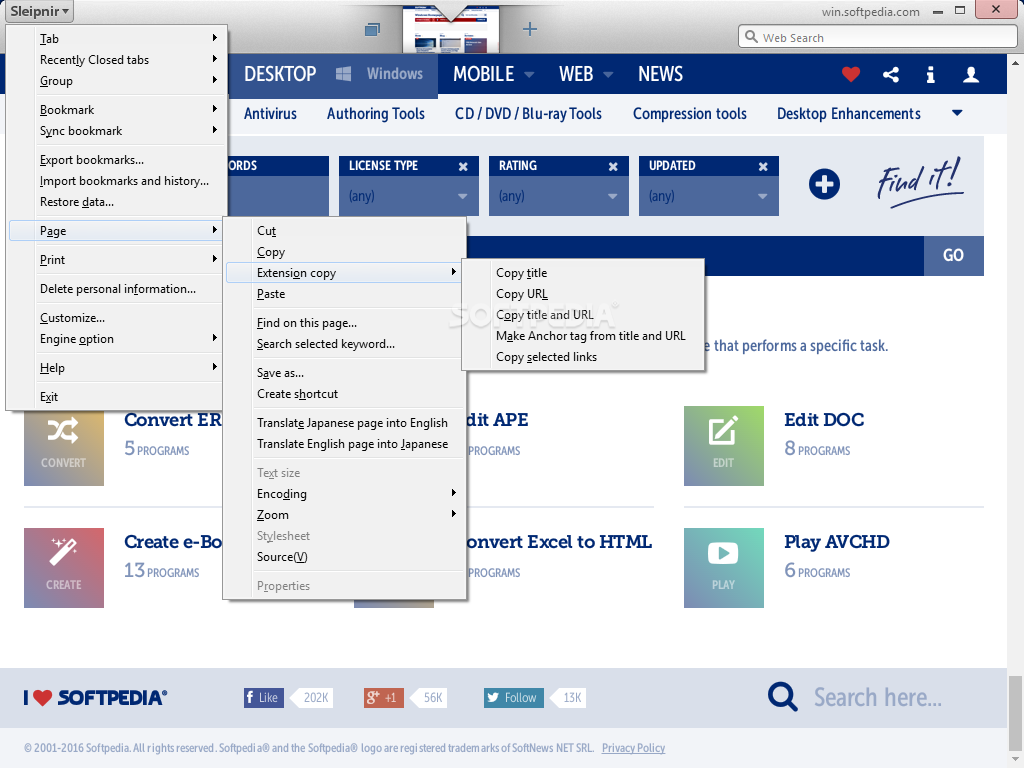Click the footer search magnifier icon
Image resolution: width=1024 pixels, height=768 pixels.
tap(782, 697)
